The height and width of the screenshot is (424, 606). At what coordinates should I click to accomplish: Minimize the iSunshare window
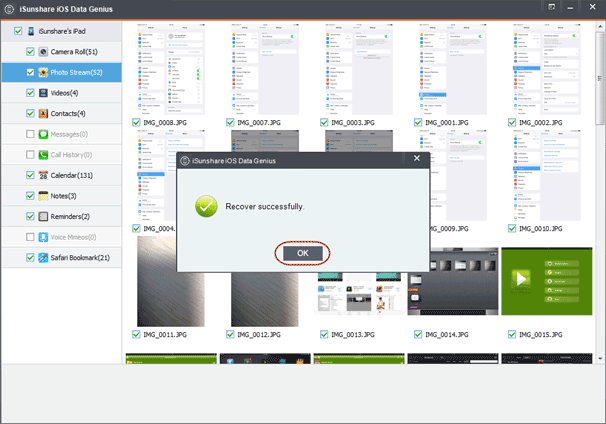point(570,7)
